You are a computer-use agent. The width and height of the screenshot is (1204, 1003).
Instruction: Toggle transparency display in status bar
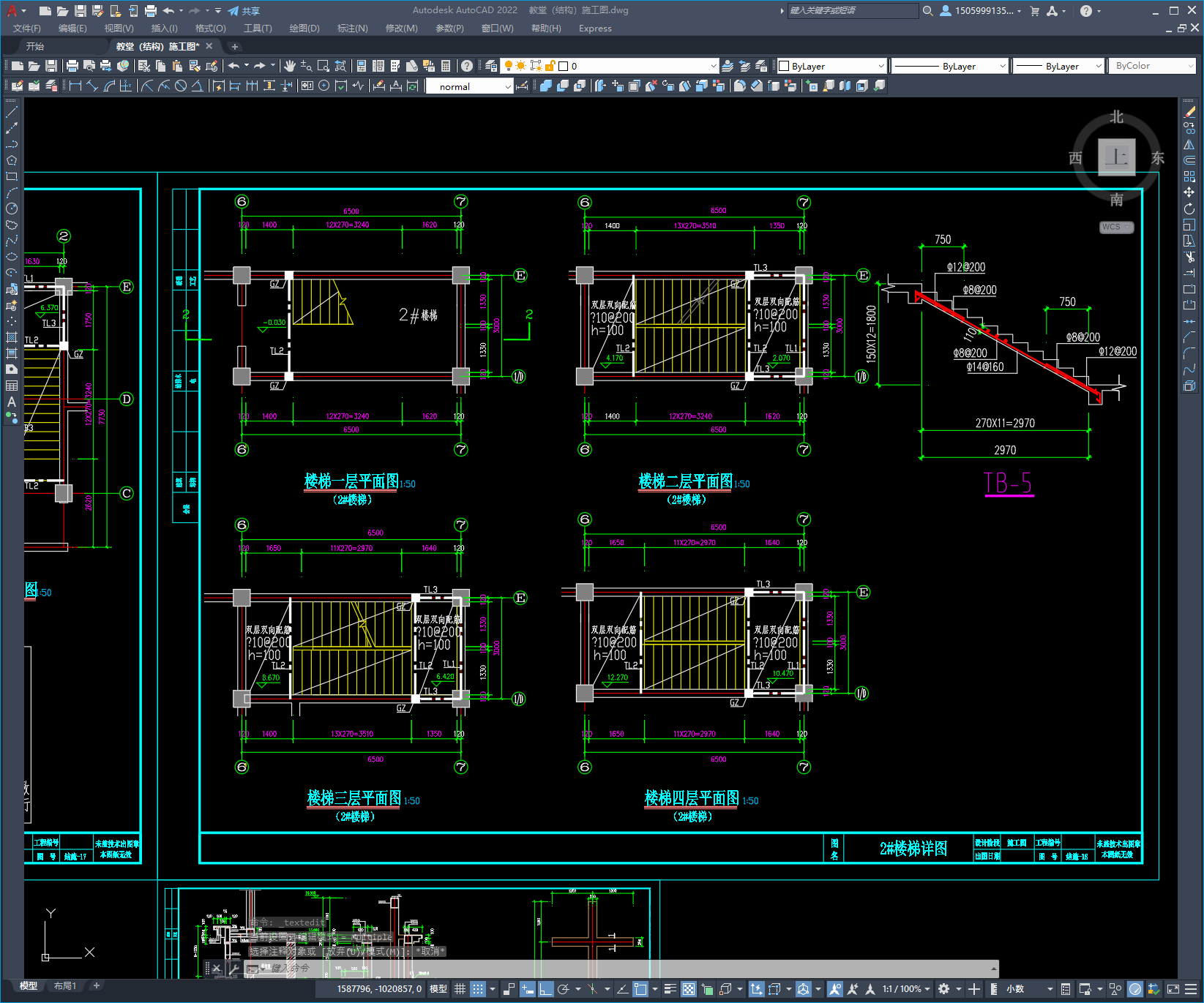point(689,989)
